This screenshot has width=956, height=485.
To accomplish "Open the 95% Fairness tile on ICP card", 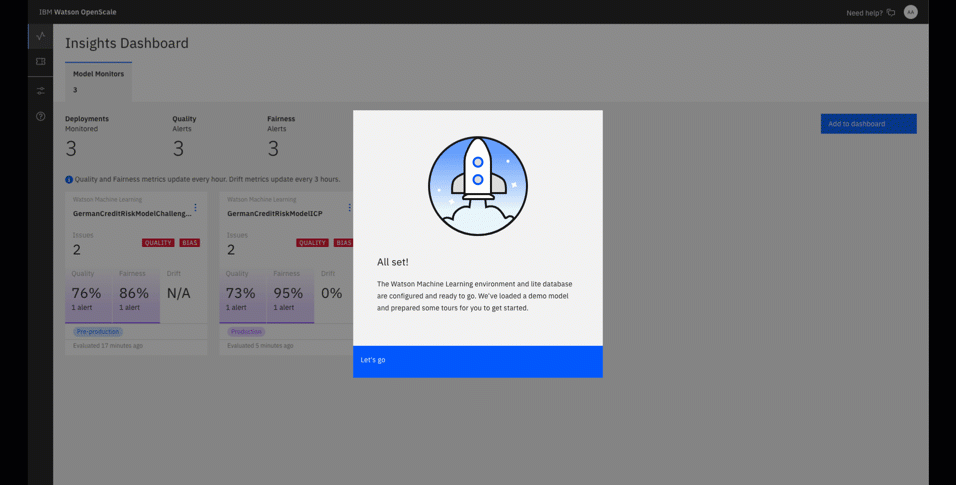I will [x=289, y=296].
